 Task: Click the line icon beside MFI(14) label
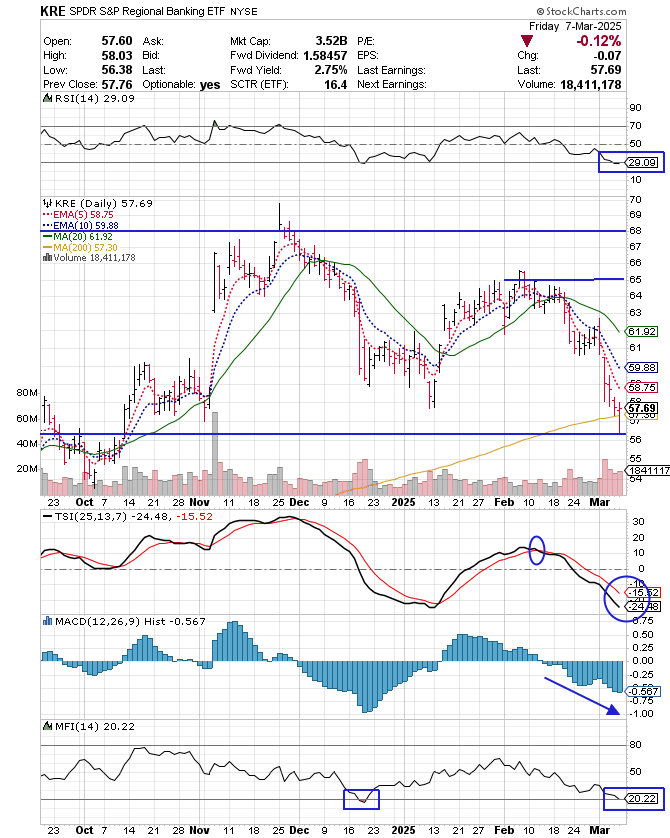point(48,727)
